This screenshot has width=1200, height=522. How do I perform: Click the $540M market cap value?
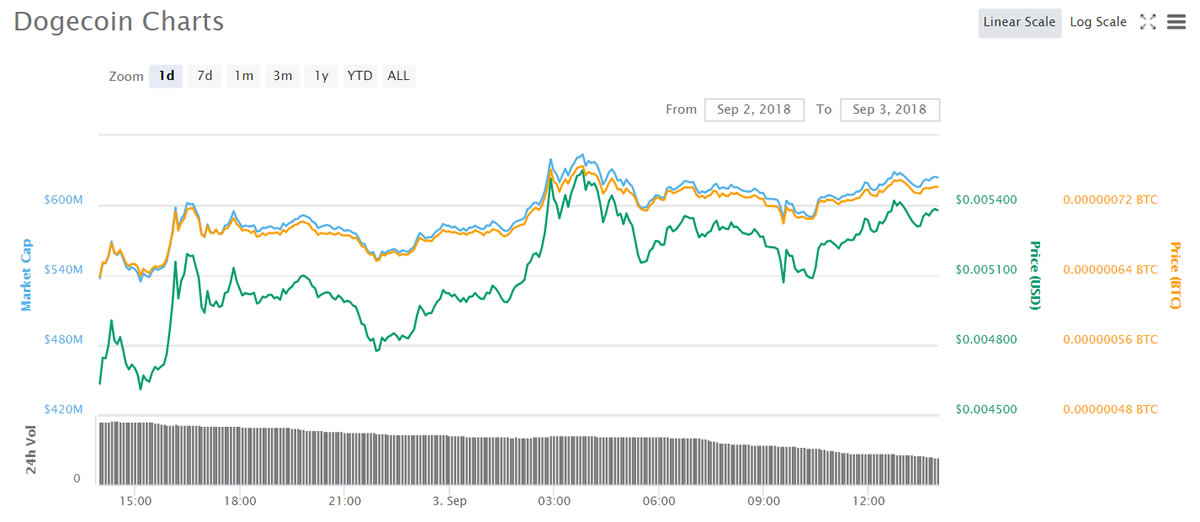point(63,270)
